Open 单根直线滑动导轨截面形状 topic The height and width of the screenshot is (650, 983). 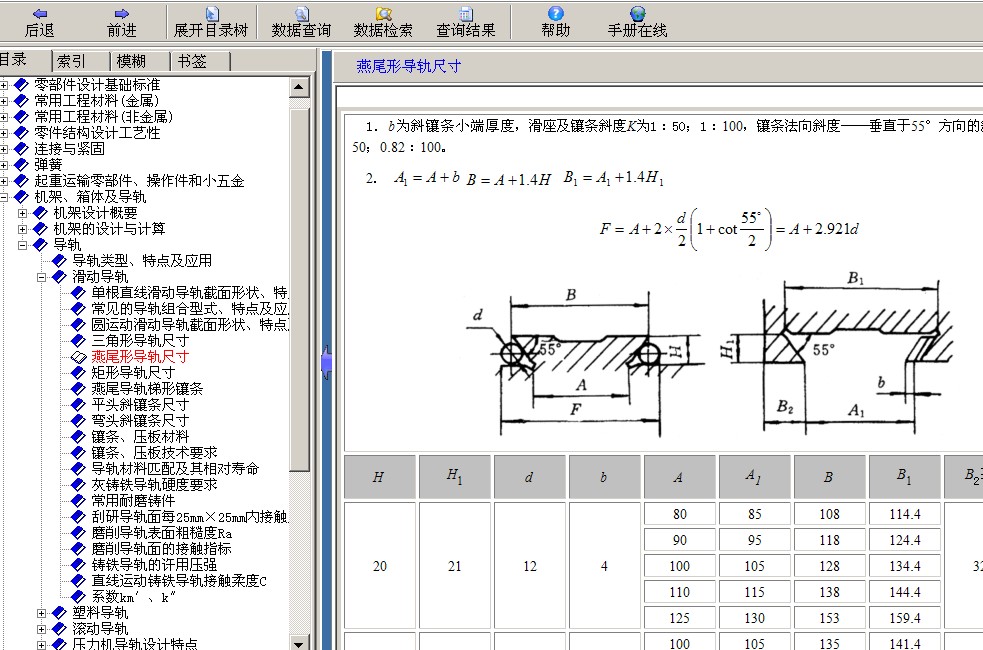(189, 293)
